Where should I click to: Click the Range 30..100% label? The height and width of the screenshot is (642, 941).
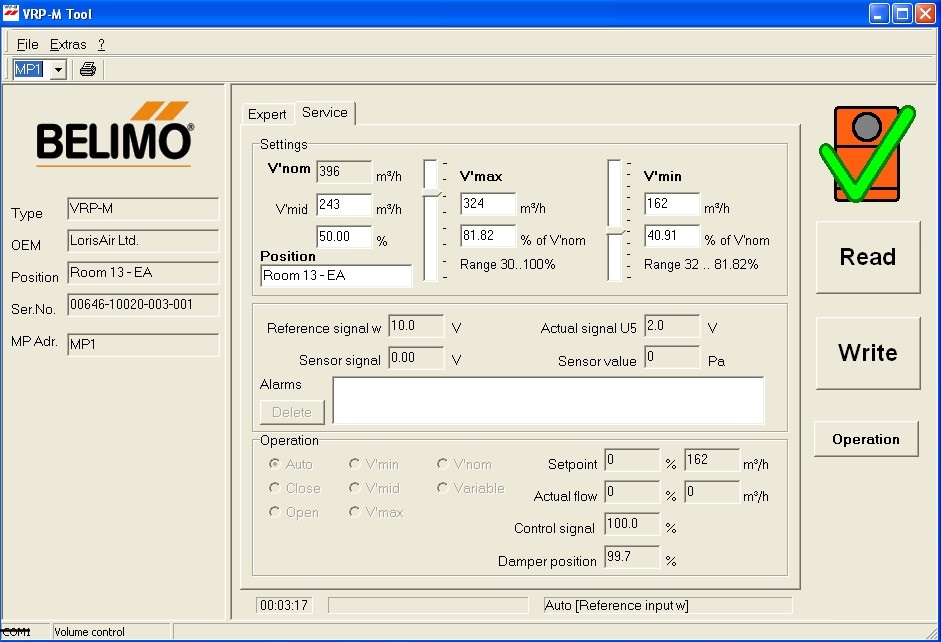click(508, 265)
